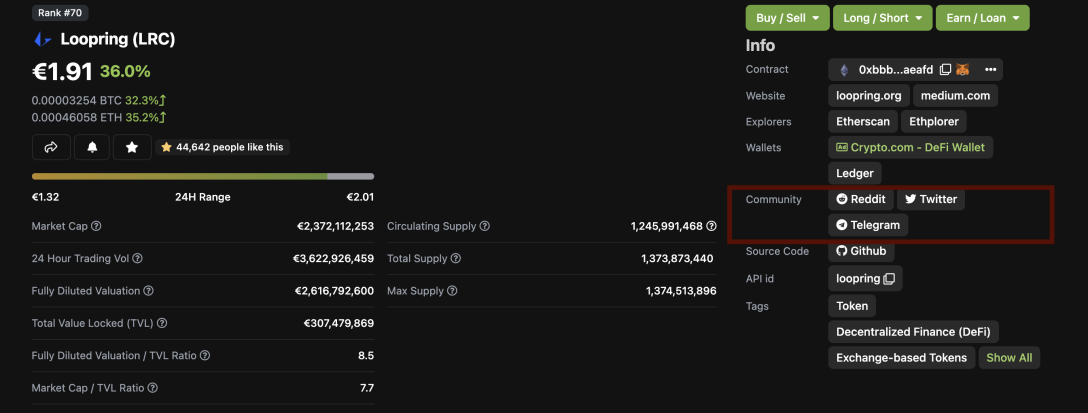This screenshot has height=413, width=1088.
Task: Click the €2,616,792,600 valuation value
Action: (x=334, y=291)
